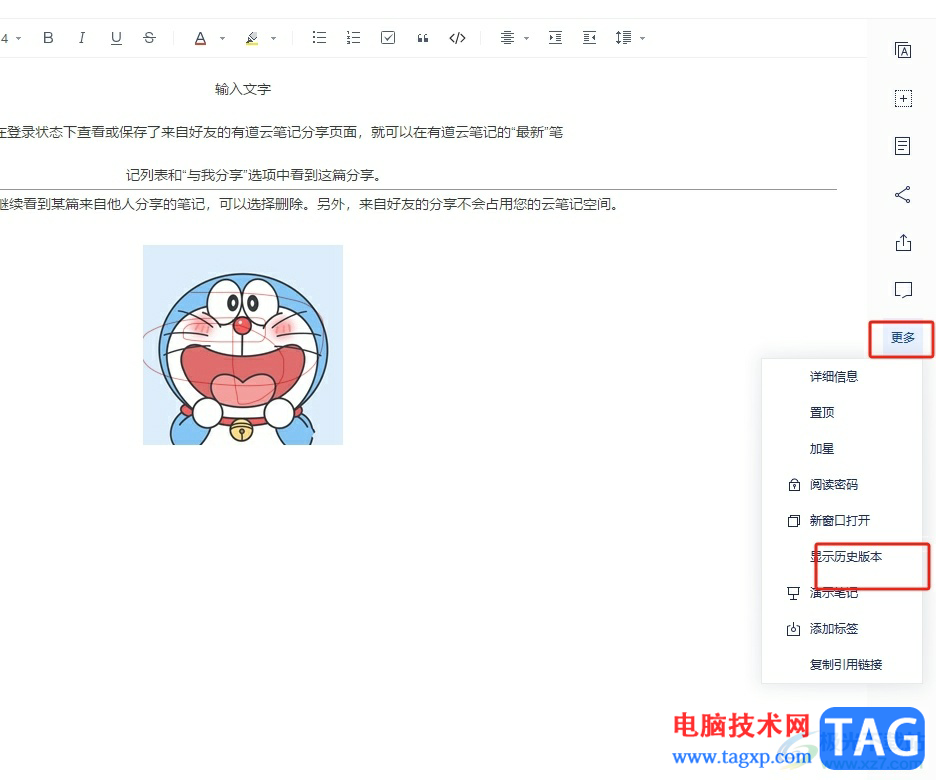Select 复制引用链接 menu entry

click(845, 664)
